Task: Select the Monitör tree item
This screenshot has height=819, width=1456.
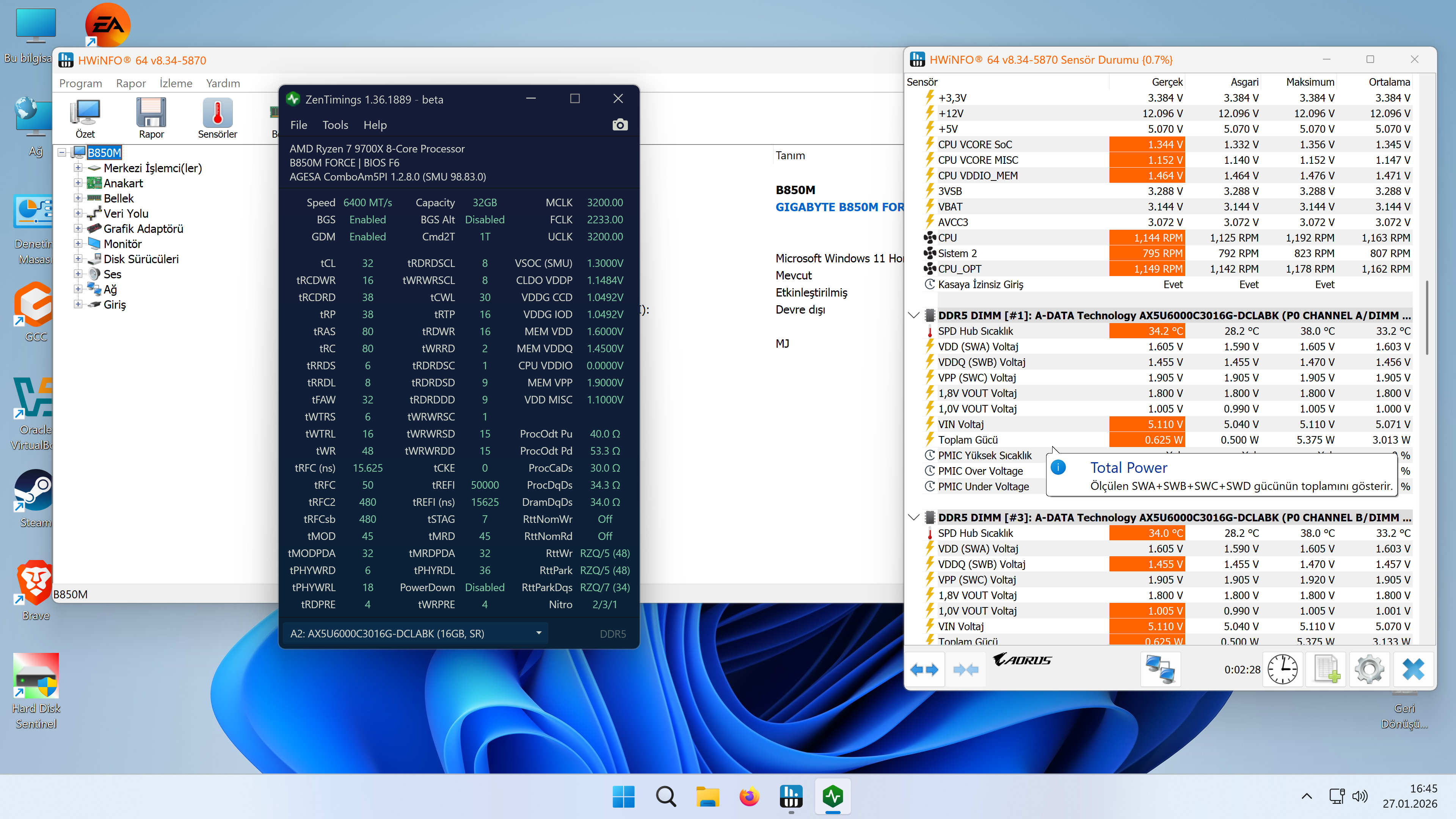Action: (x=122, y=243)
